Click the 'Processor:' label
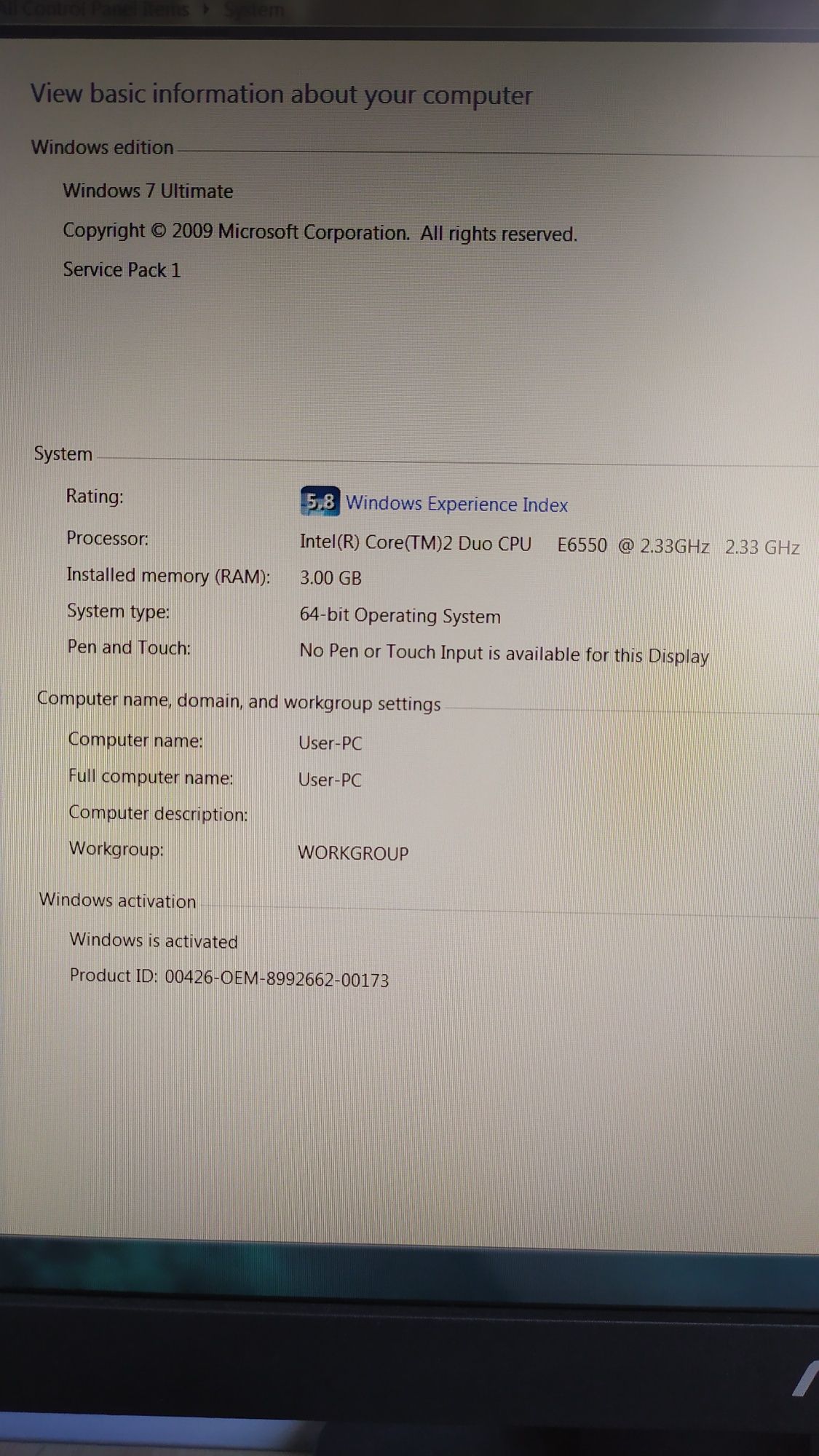The height and width of the screenshot is (1456, 819). pos(107,538)
